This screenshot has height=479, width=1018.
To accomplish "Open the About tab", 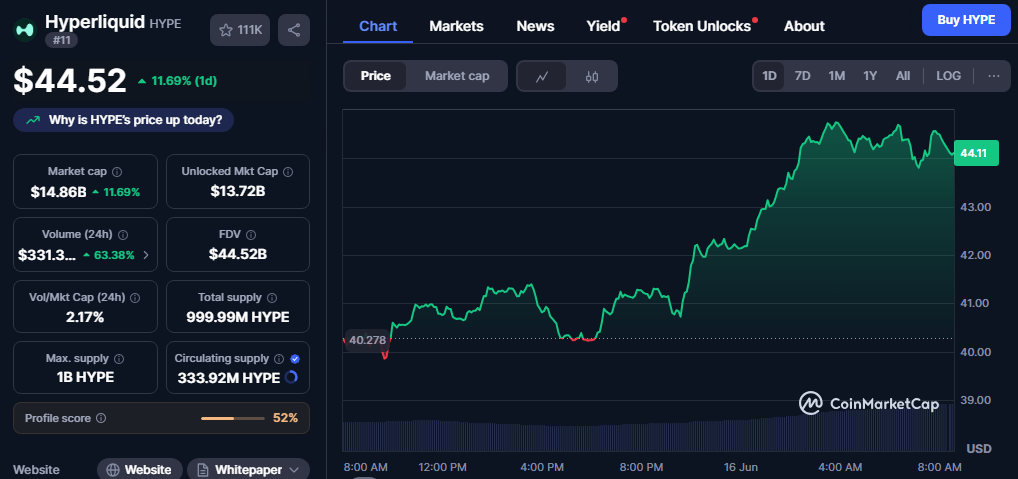I will pyautogui.click(x=804, y=26).
